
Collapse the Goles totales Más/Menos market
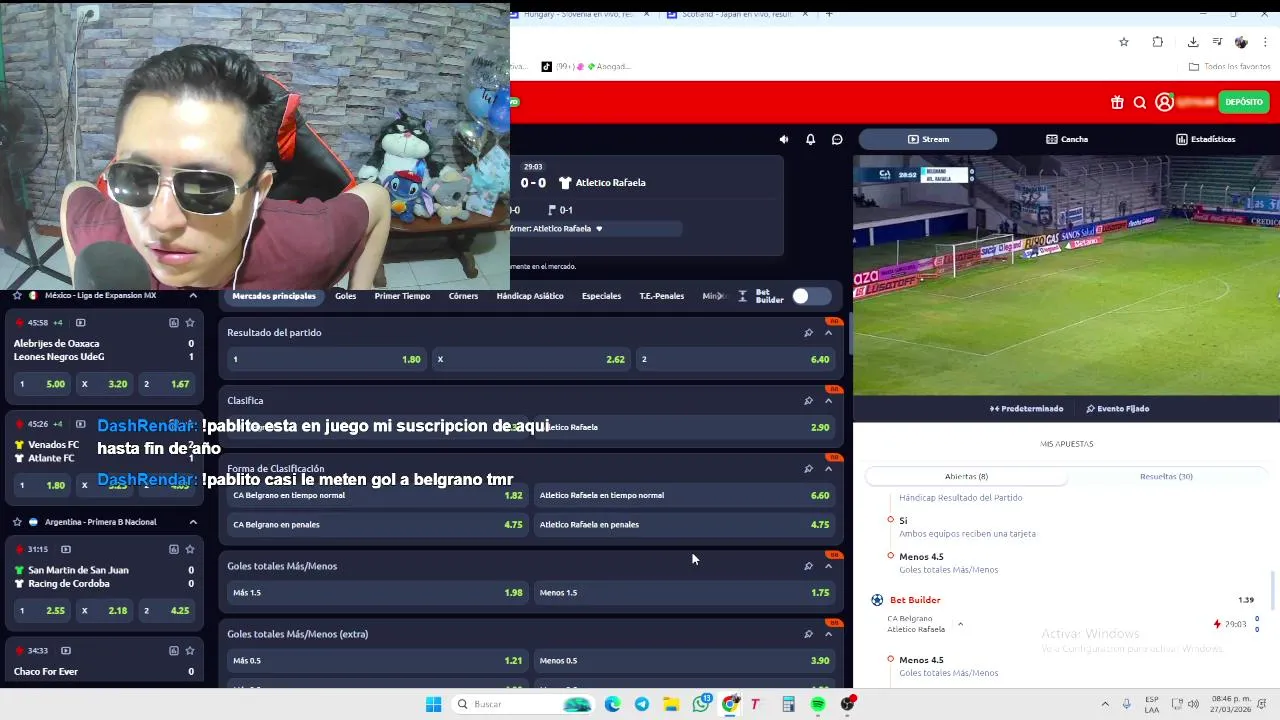[x=828, y=566]
